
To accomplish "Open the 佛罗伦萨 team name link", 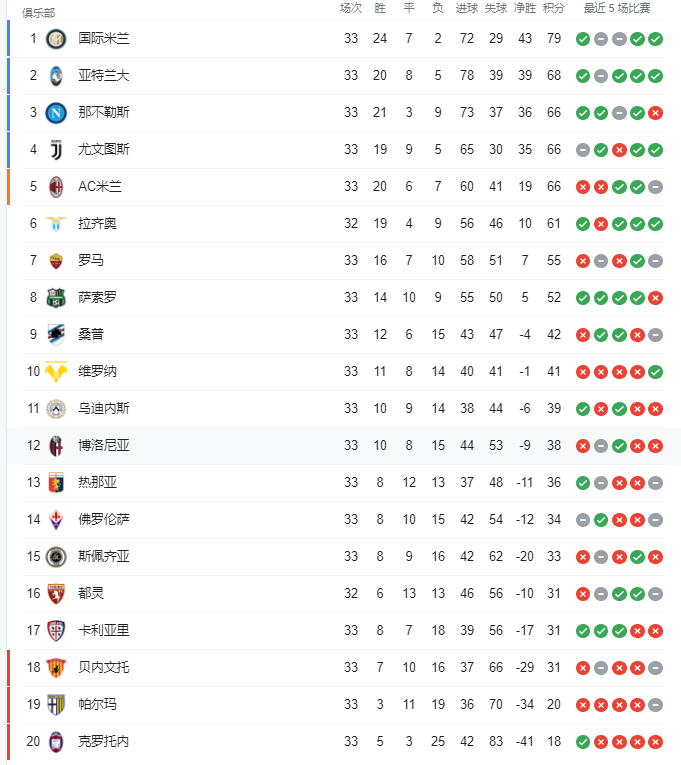I will click(x=104, y=520).
